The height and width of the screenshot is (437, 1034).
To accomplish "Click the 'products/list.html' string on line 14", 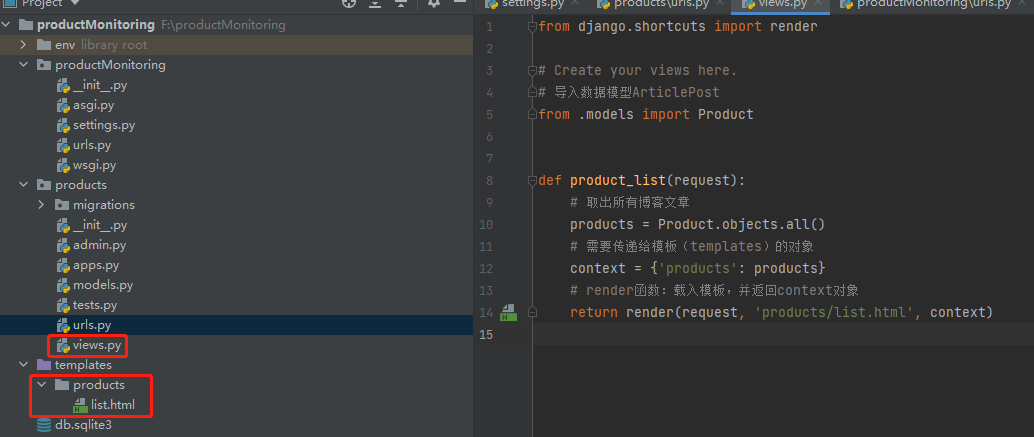I will point(837,312).
